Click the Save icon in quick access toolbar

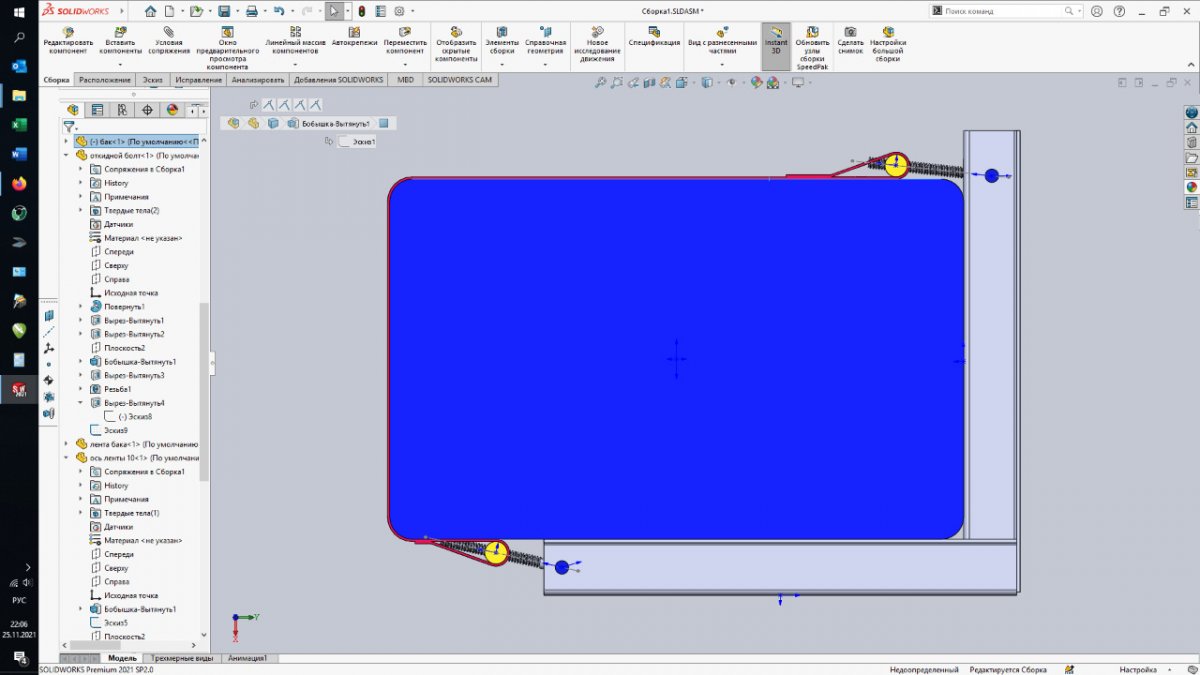[224, 11]
